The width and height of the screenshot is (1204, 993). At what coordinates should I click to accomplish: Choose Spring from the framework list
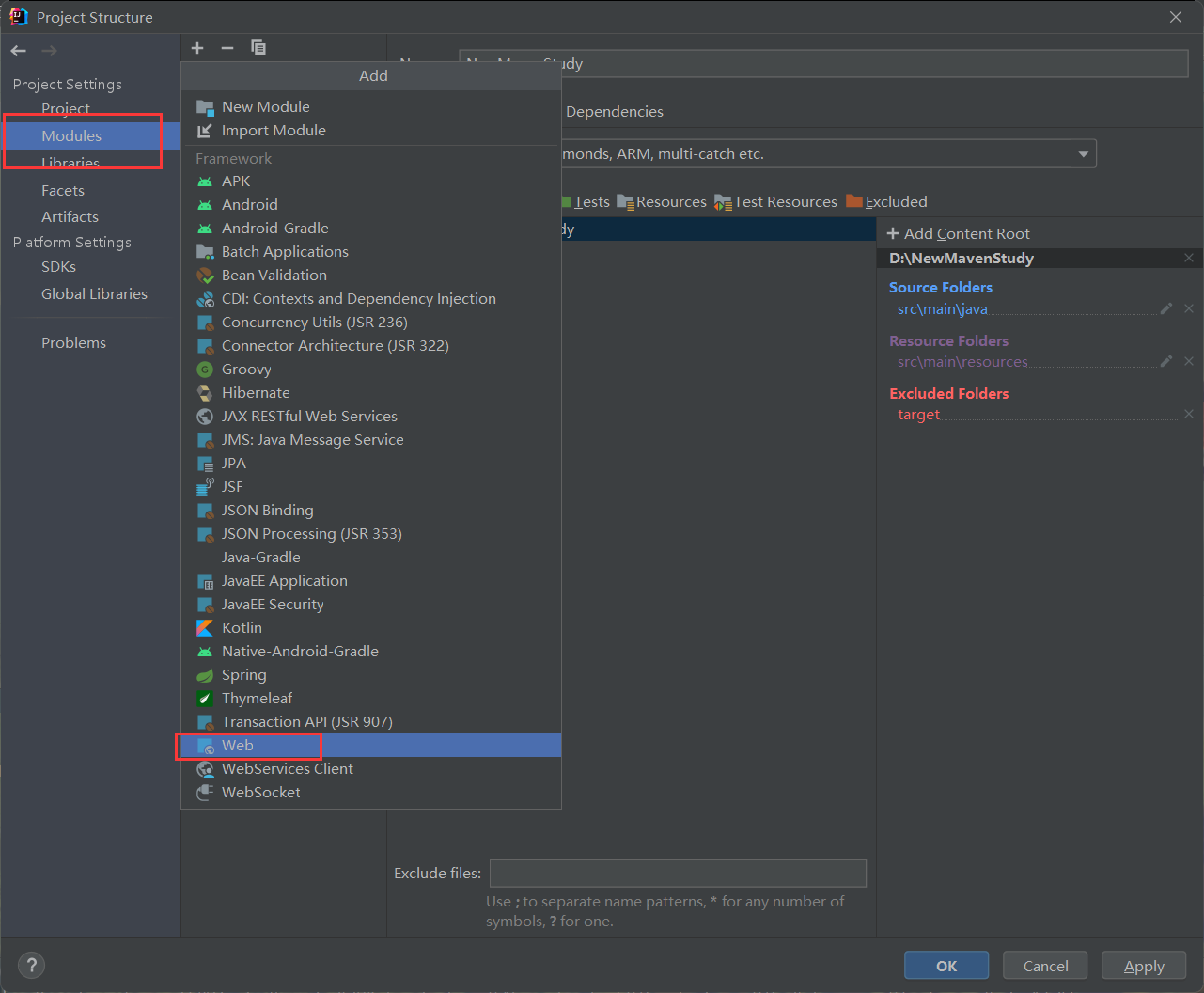244,675
